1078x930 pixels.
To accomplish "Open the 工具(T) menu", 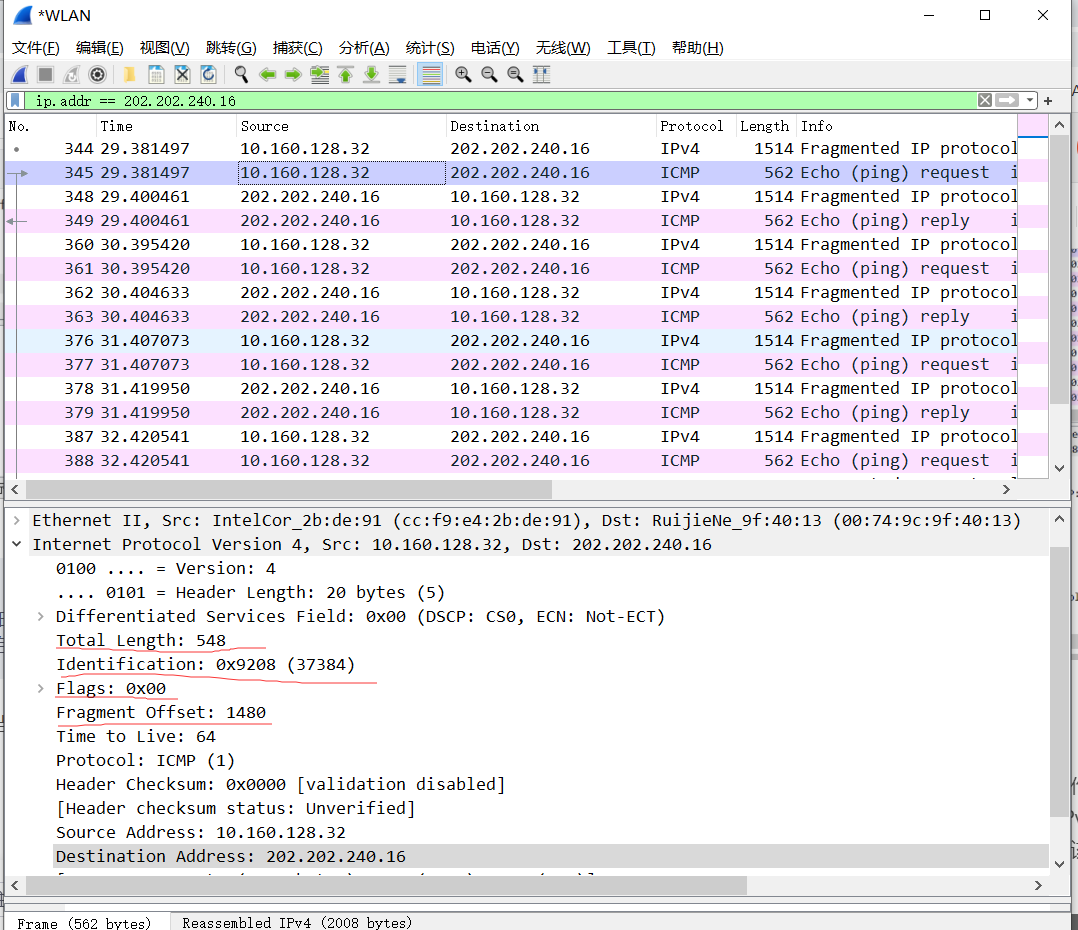I will click(x=631, y=48).
